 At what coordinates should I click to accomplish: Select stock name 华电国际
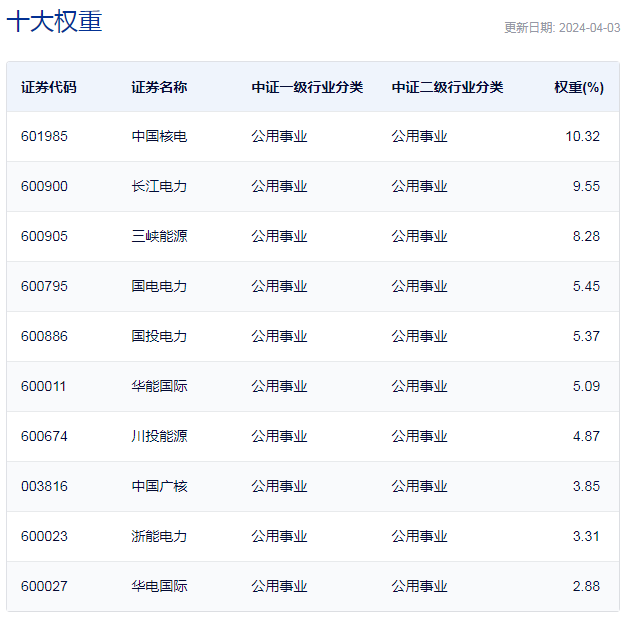[x=159, y=586]
